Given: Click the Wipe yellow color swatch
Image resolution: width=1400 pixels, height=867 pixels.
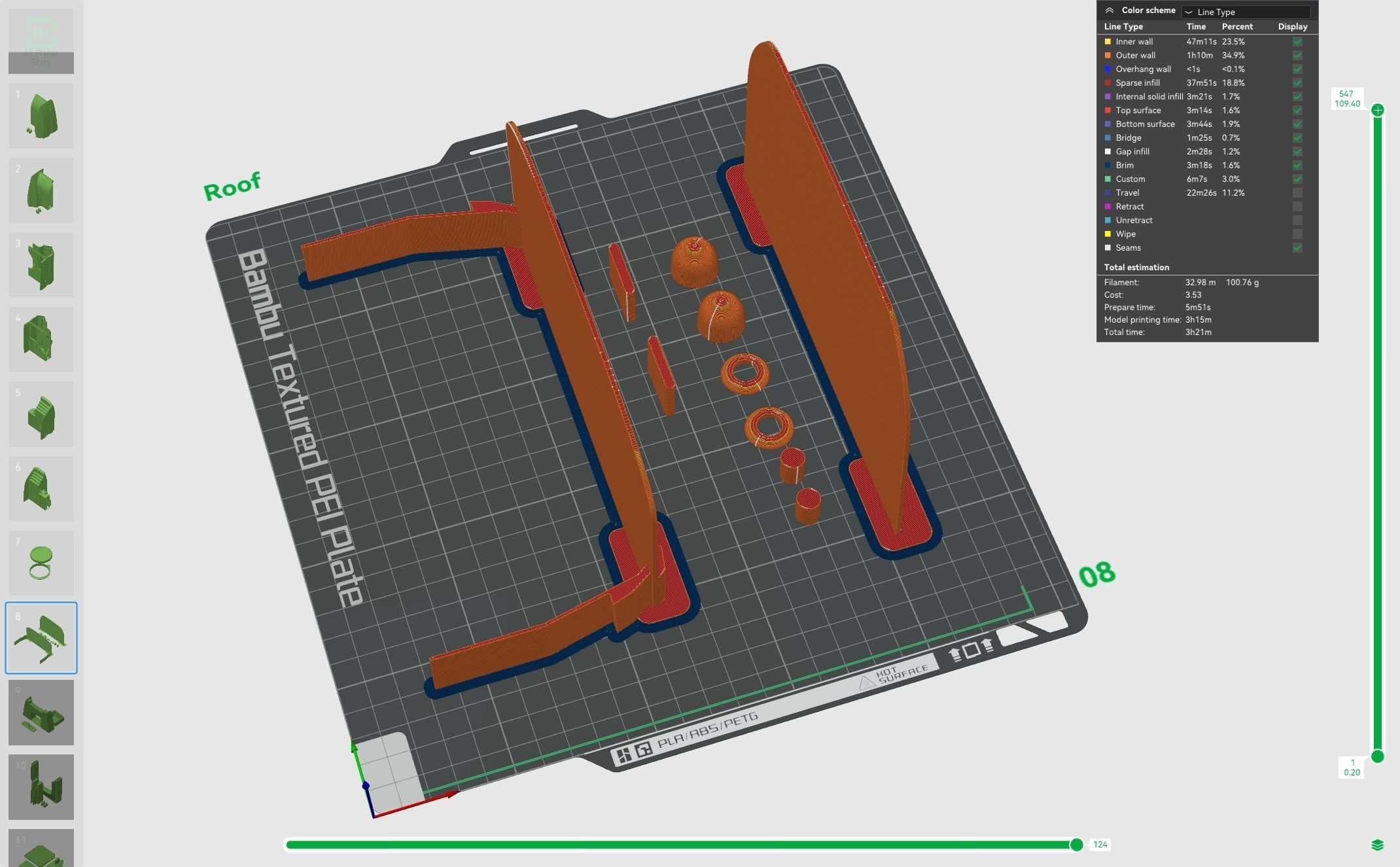Looking at the screenshot, I should click(1108, 234).
